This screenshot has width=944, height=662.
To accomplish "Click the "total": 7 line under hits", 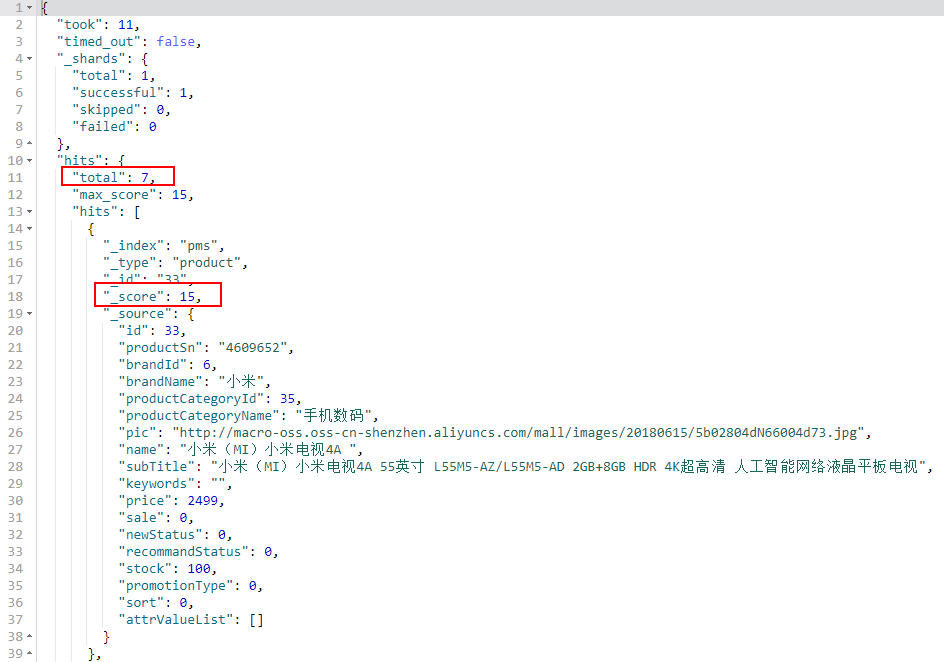I will [x=114, y=178].
